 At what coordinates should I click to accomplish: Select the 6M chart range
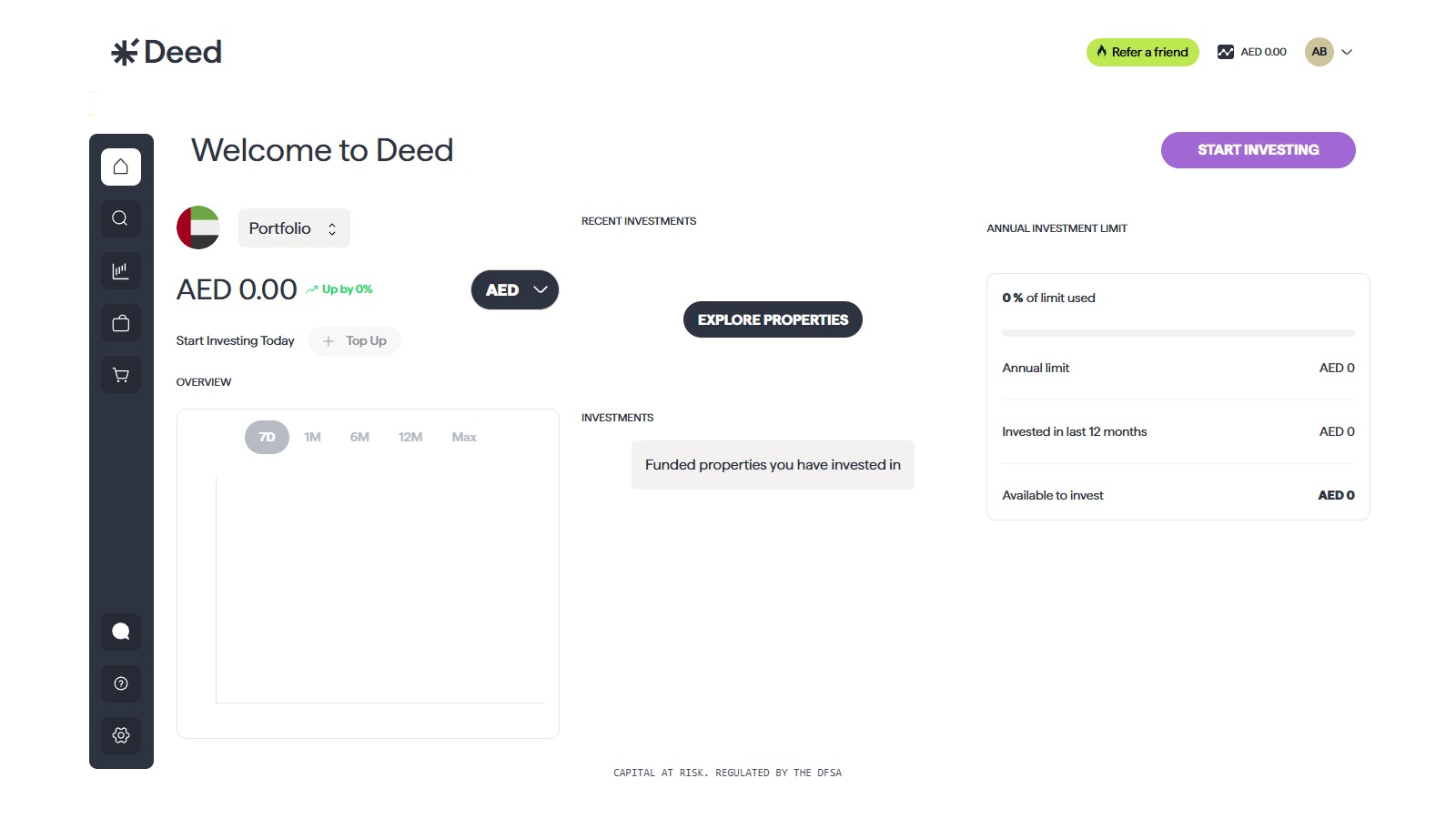[x=359, y=438]
